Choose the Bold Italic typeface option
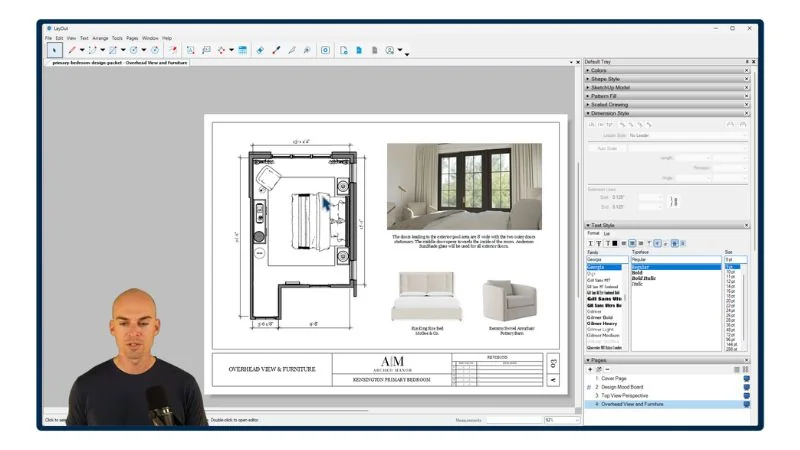This screenshot has width=800, height=450. click(x=644, y=279)
